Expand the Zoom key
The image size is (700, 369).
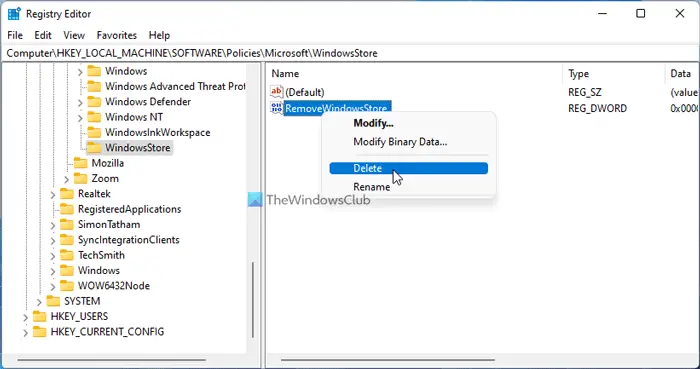tap(67, 179)
